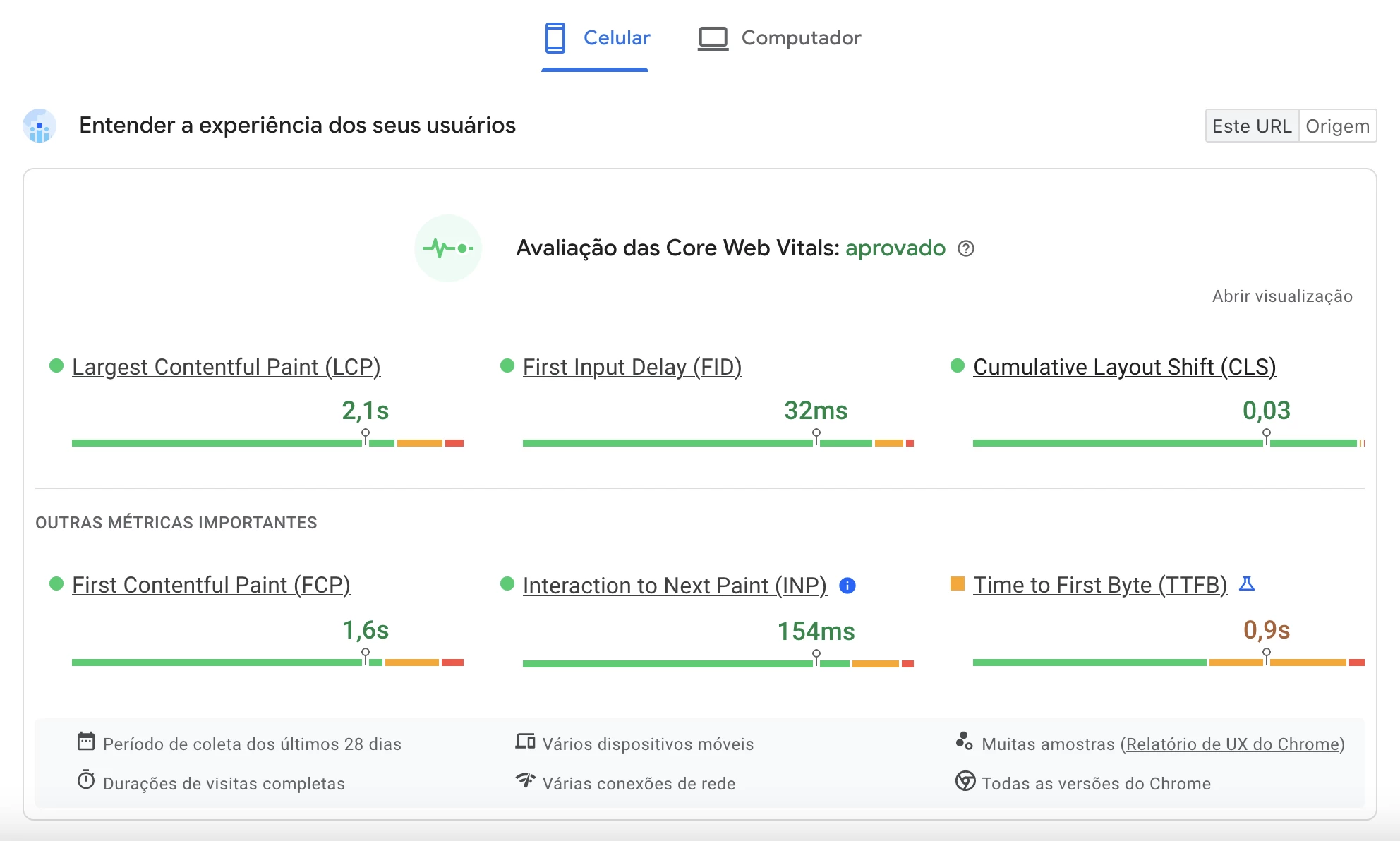Click the calendar icon for collection period

86,741
